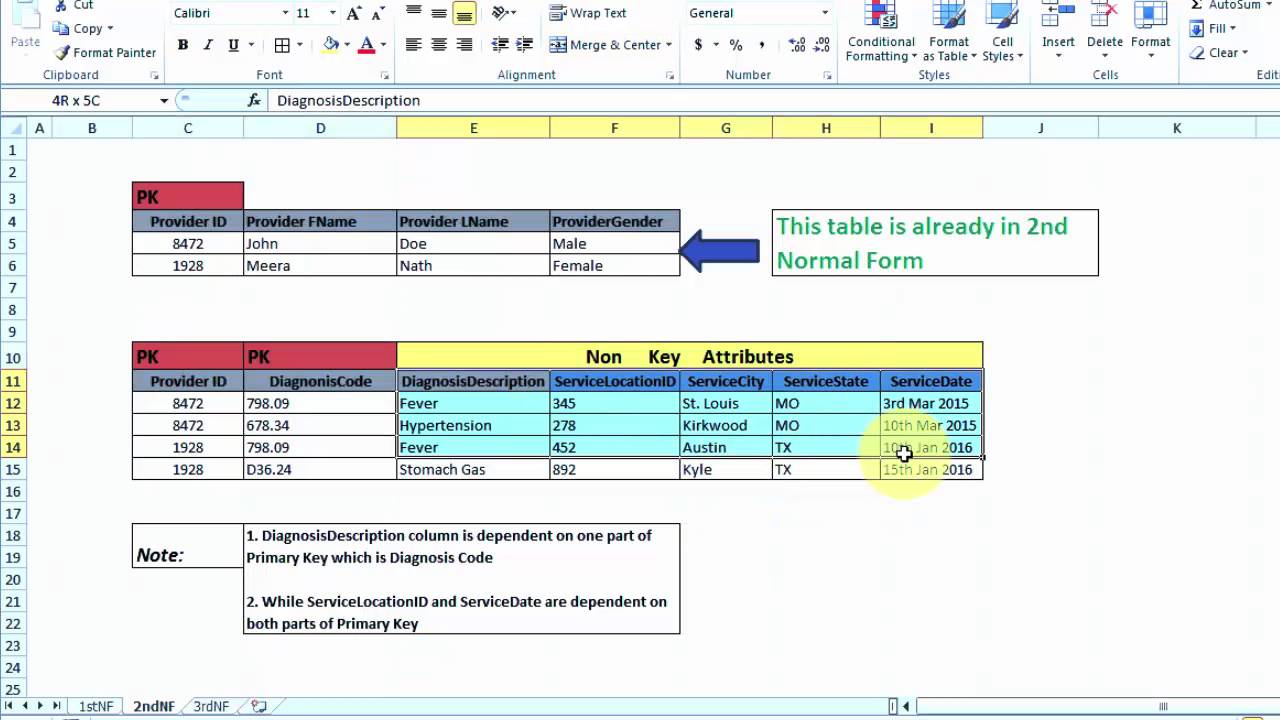Click the Insert cells icon
Screen dimensions: 1280x720
[x=1058, y=14]
